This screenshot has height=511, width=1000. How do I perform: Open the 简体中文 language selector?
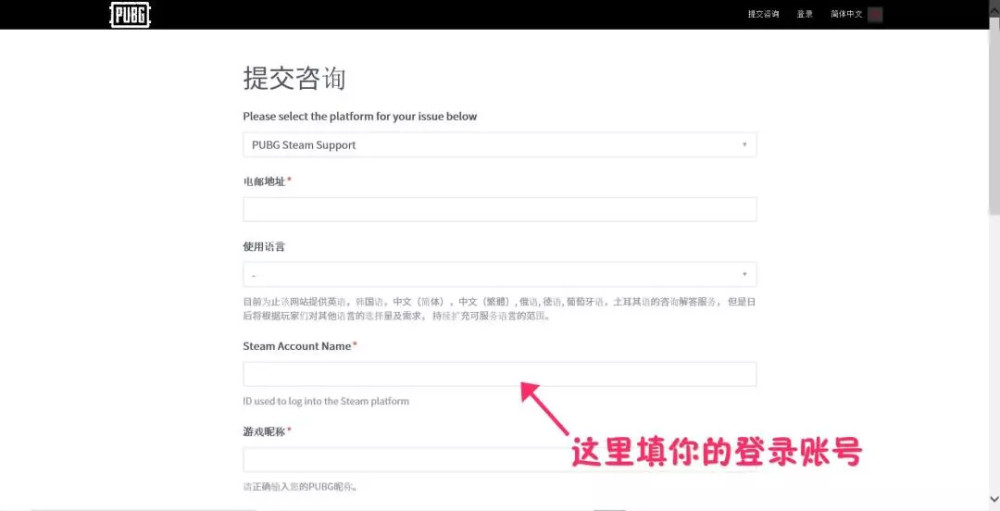(x=846, y=15)
